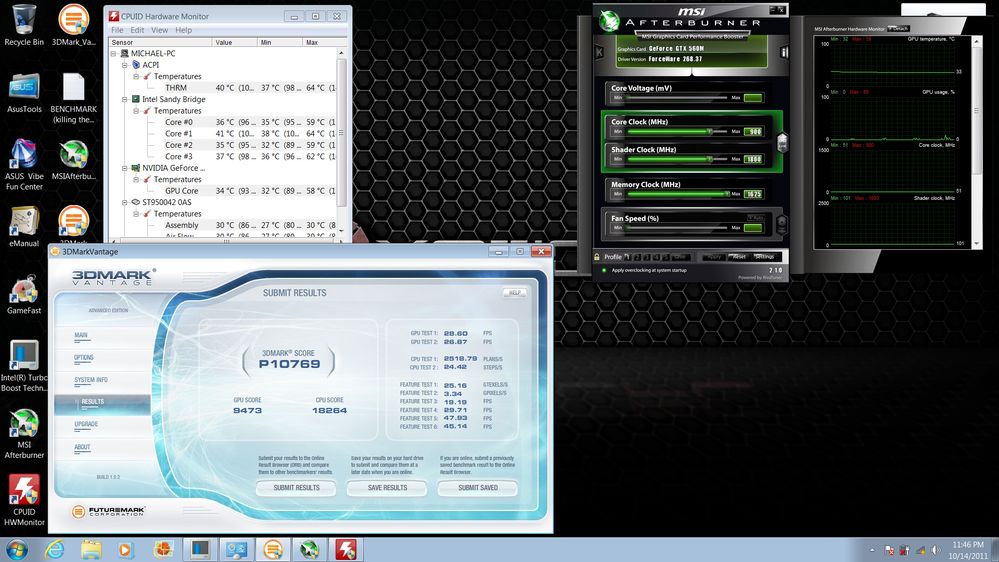Switch to the Options tab in 3DMark
Viewport: 999px width, 562px height.
point(83,358)
